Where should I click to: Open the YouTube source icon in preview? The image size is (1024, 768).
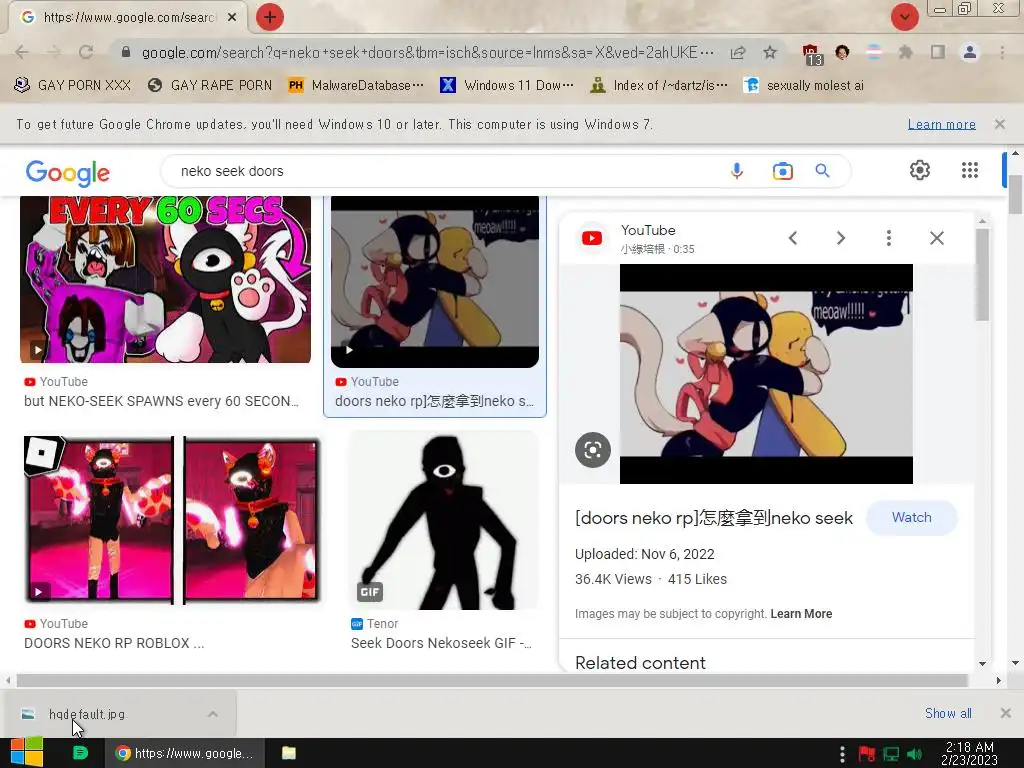(592, 238)
